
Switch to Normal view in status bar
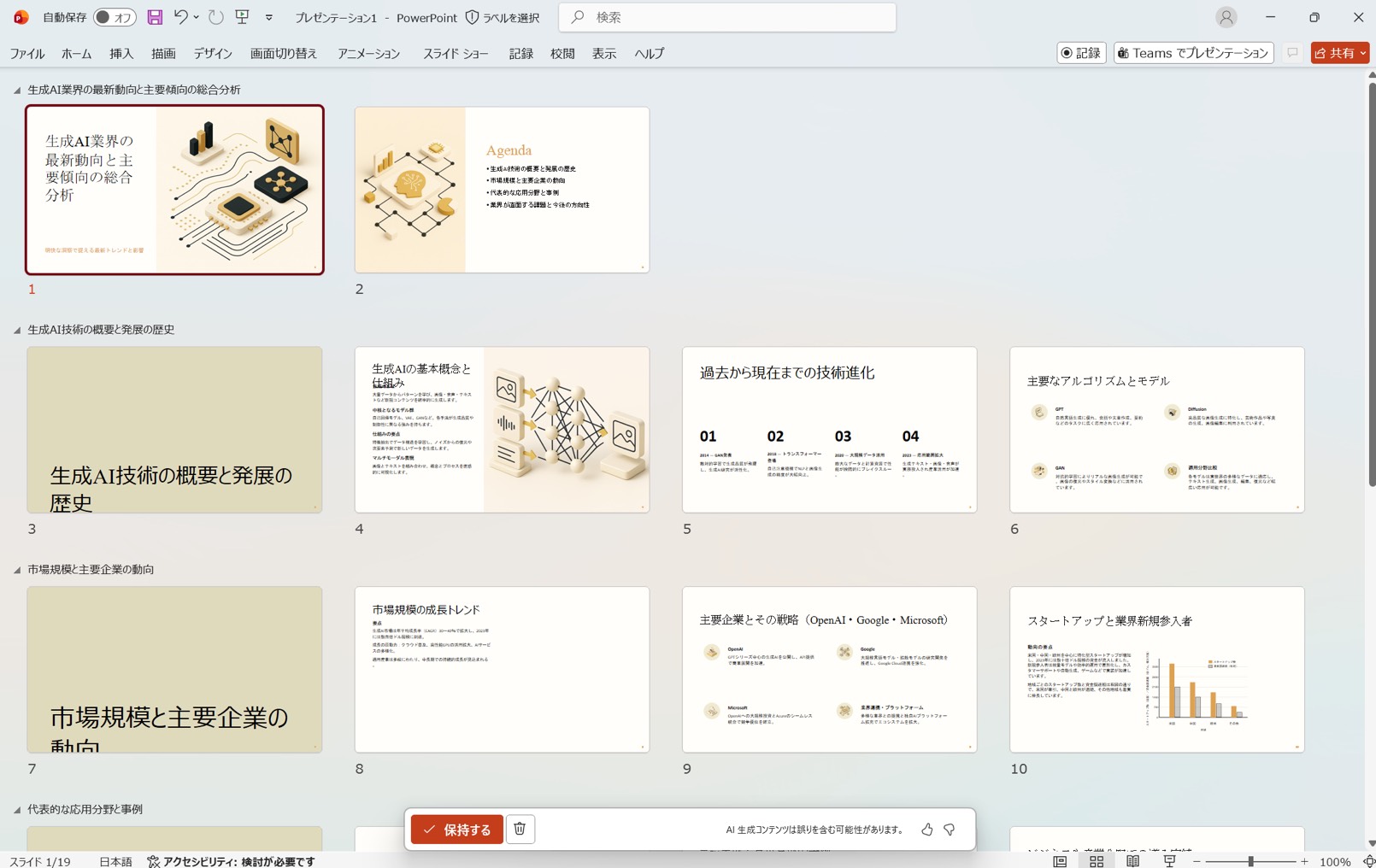point(1060,861)
